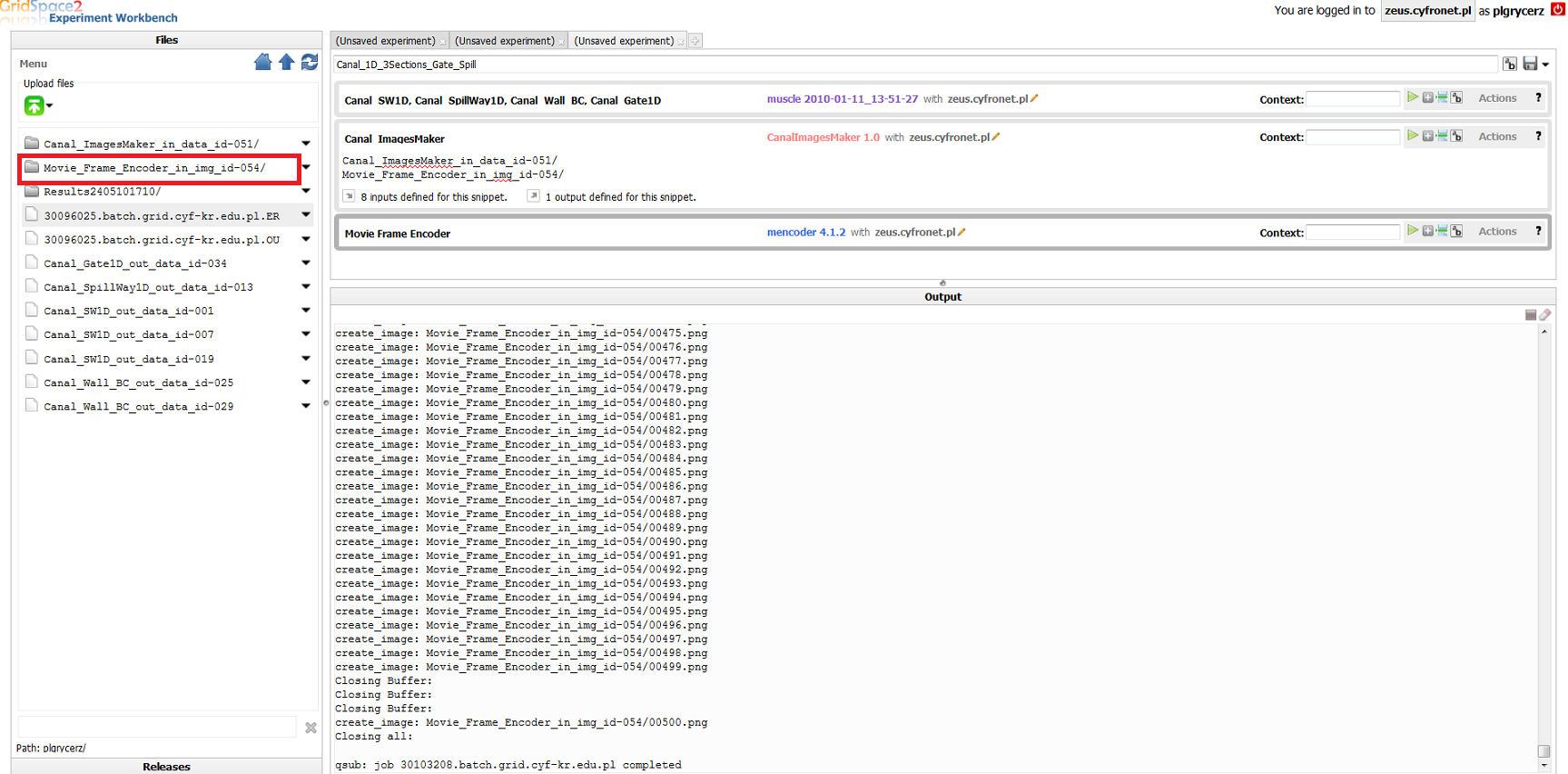
Task: Click the green upload files icon
Action: pos(34,106)
